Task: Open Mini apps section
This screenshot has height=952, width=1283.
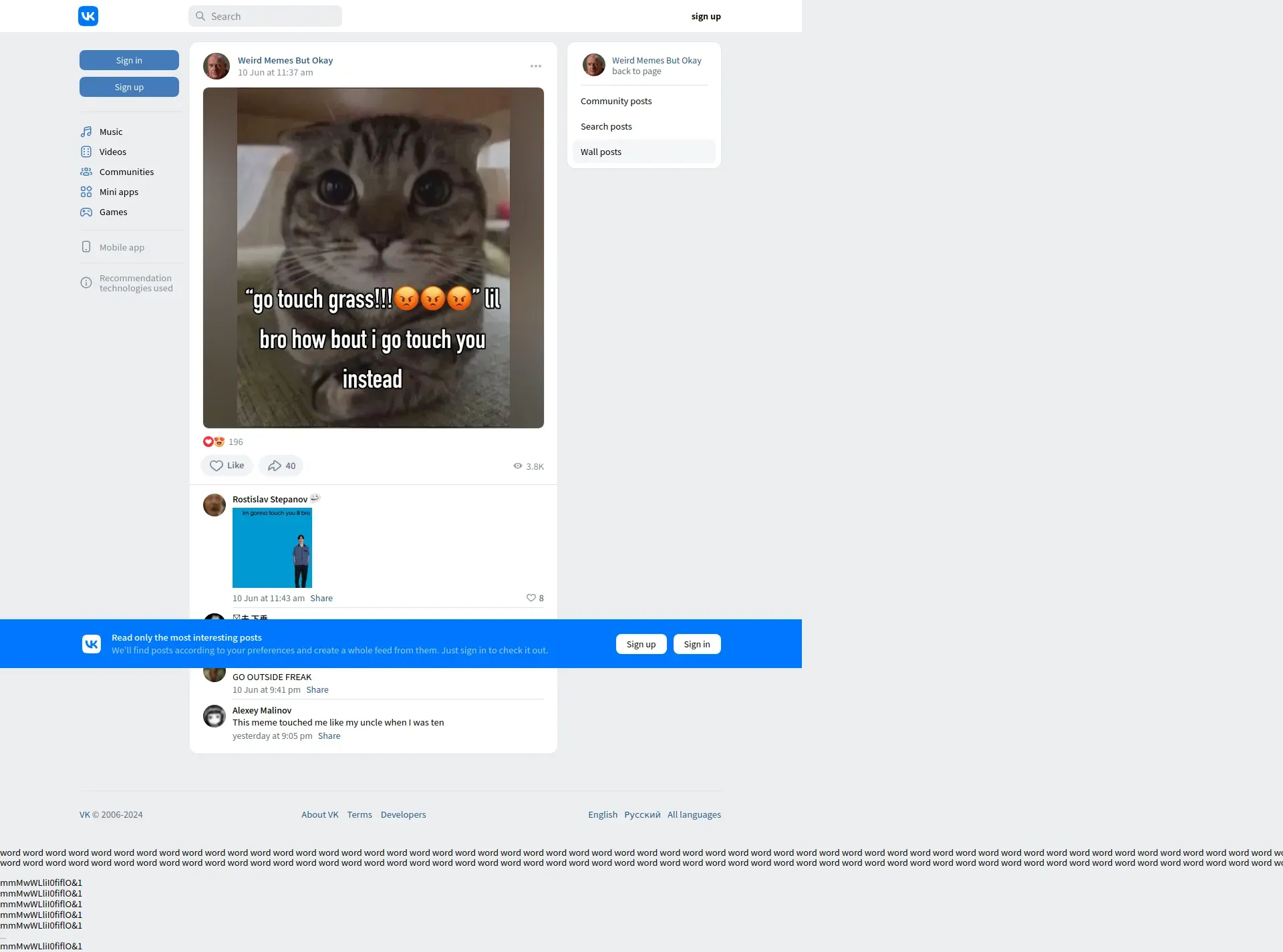Action: [x=118, y=192]
